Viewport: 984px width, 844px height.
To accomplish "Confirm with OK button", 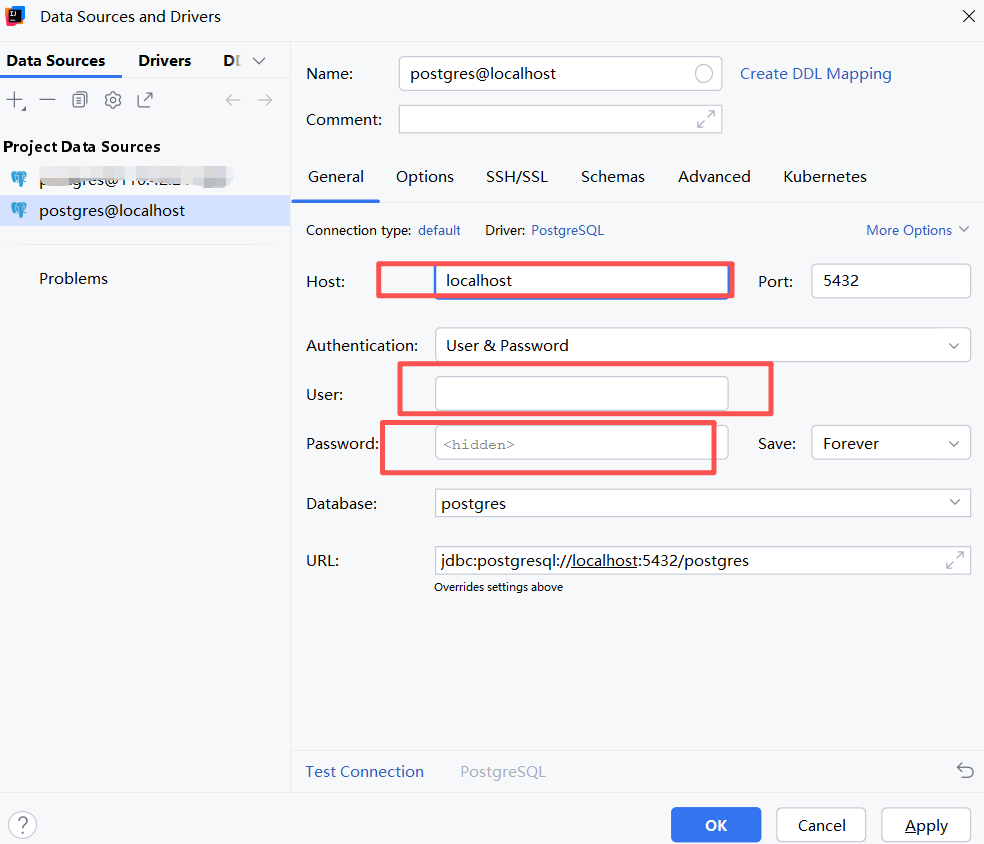I will 716,825.
